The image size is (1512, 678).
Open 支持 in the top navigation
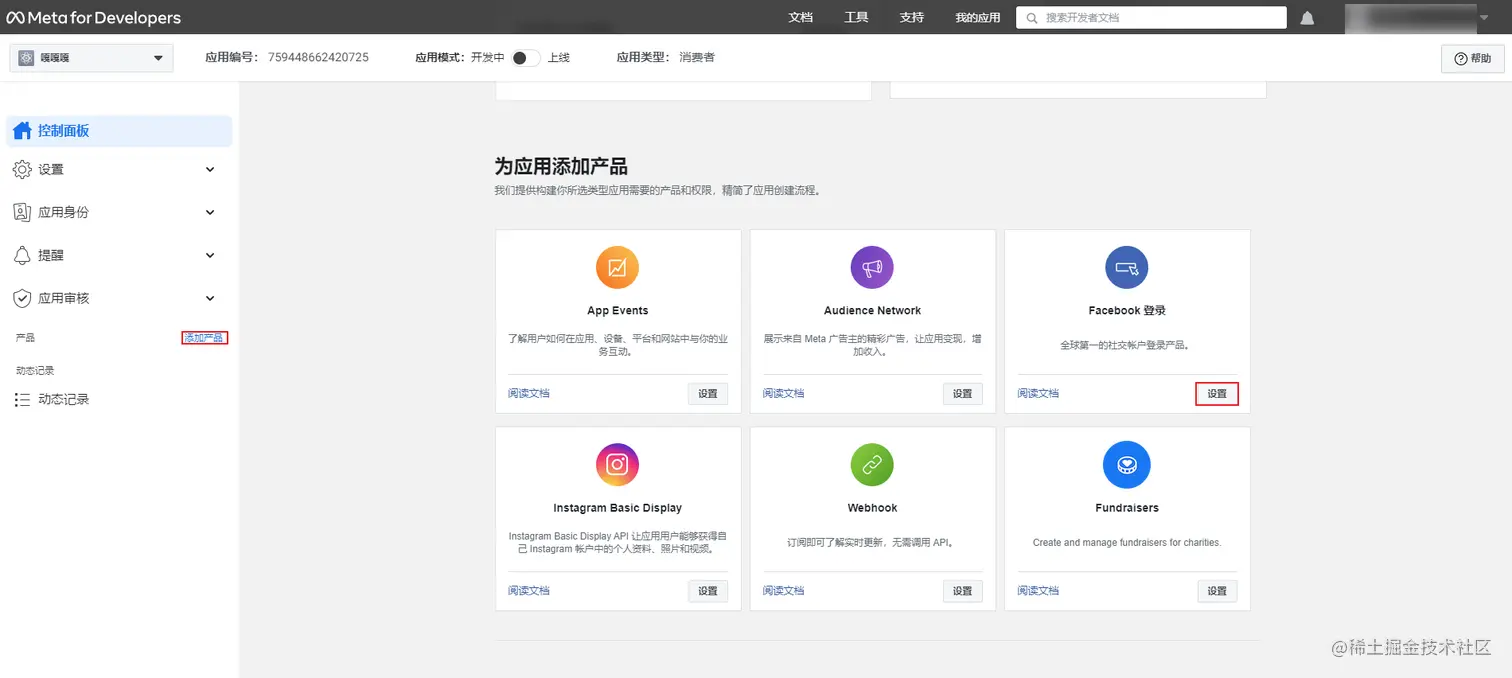pyautogui.click(x=912, y=18)
